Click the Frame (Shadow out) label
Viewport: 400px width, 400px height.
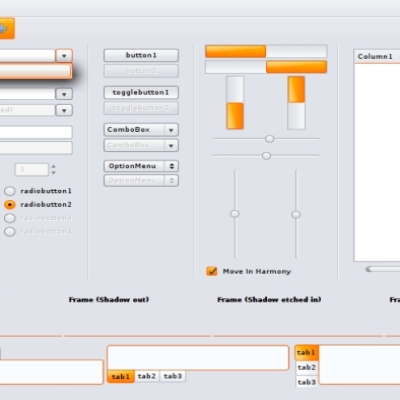pos(109,299)
